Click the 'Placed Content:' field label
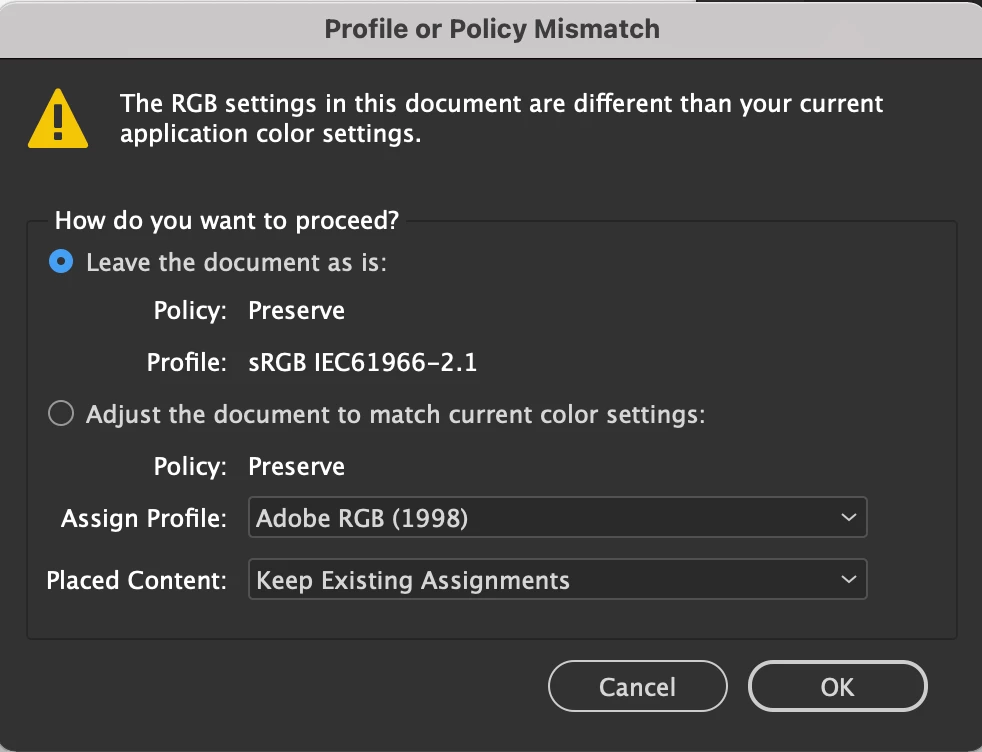 click(x=137, y=580)
